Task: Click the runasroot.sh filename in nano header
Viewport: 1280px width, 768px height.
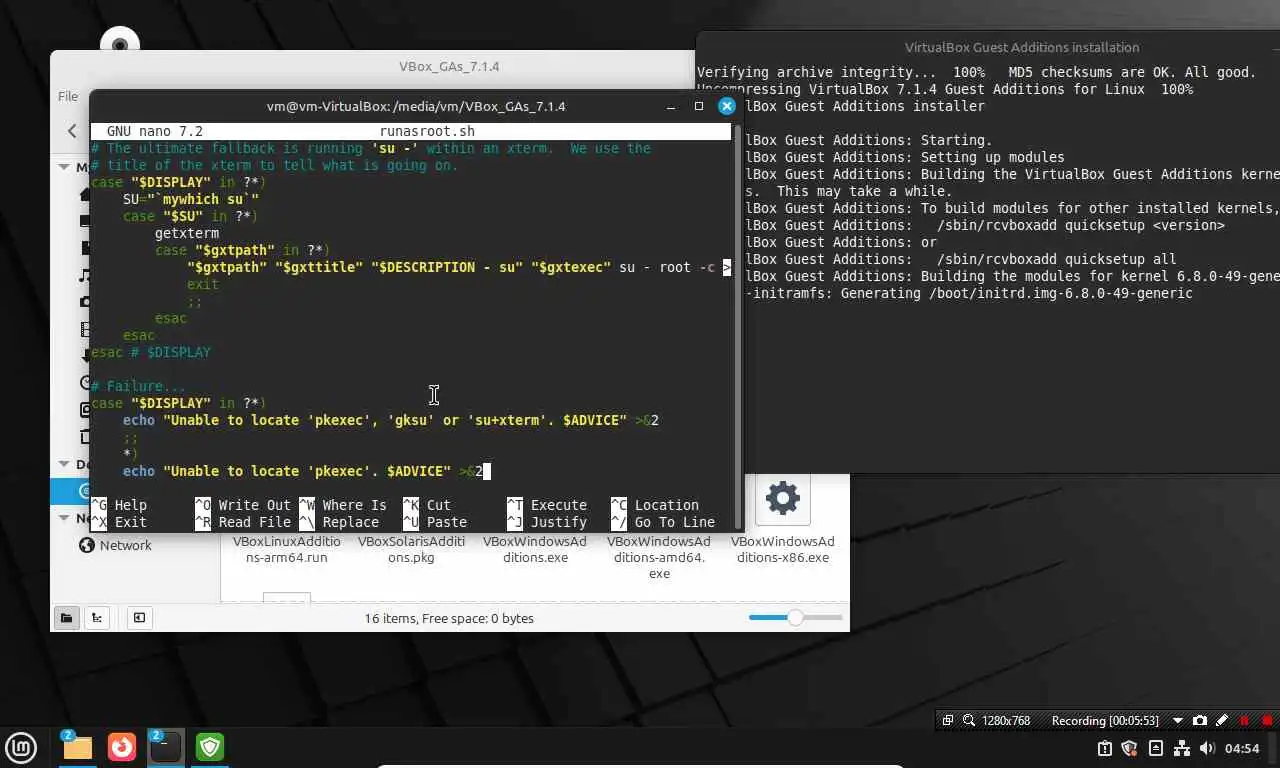Action: 427,131
